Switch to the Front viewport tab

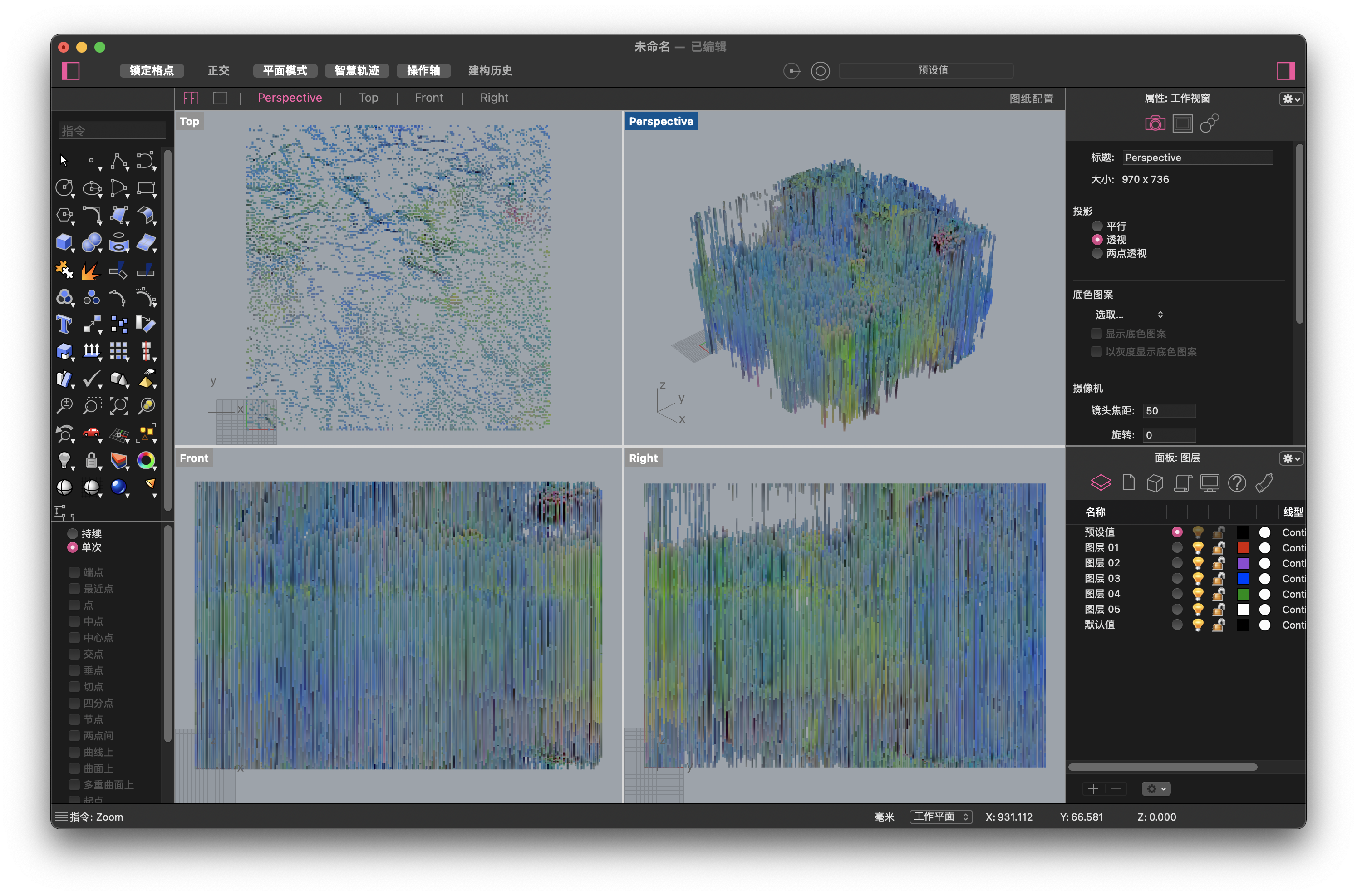click(x=428, y=98)
